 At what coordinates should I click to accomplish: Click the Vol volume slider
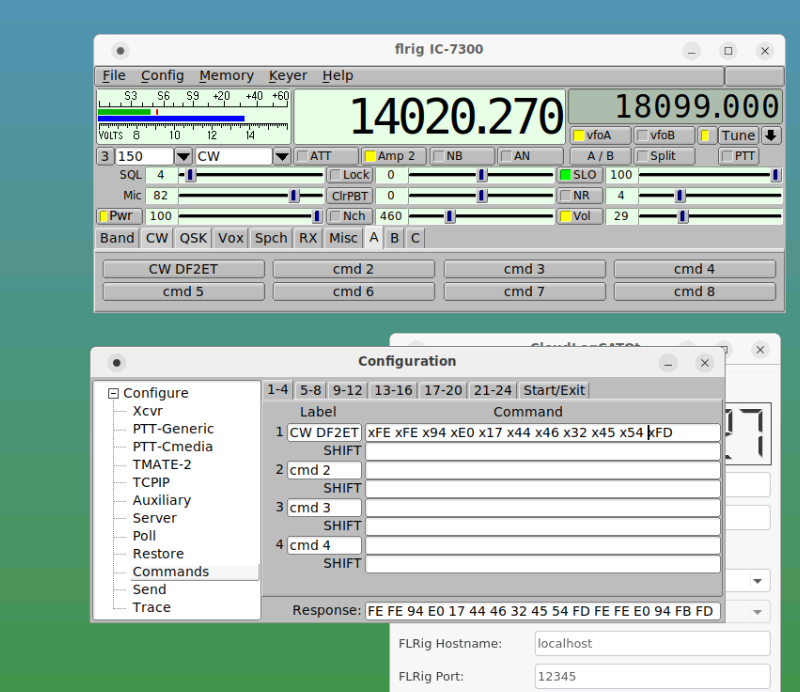click(710, 216)
